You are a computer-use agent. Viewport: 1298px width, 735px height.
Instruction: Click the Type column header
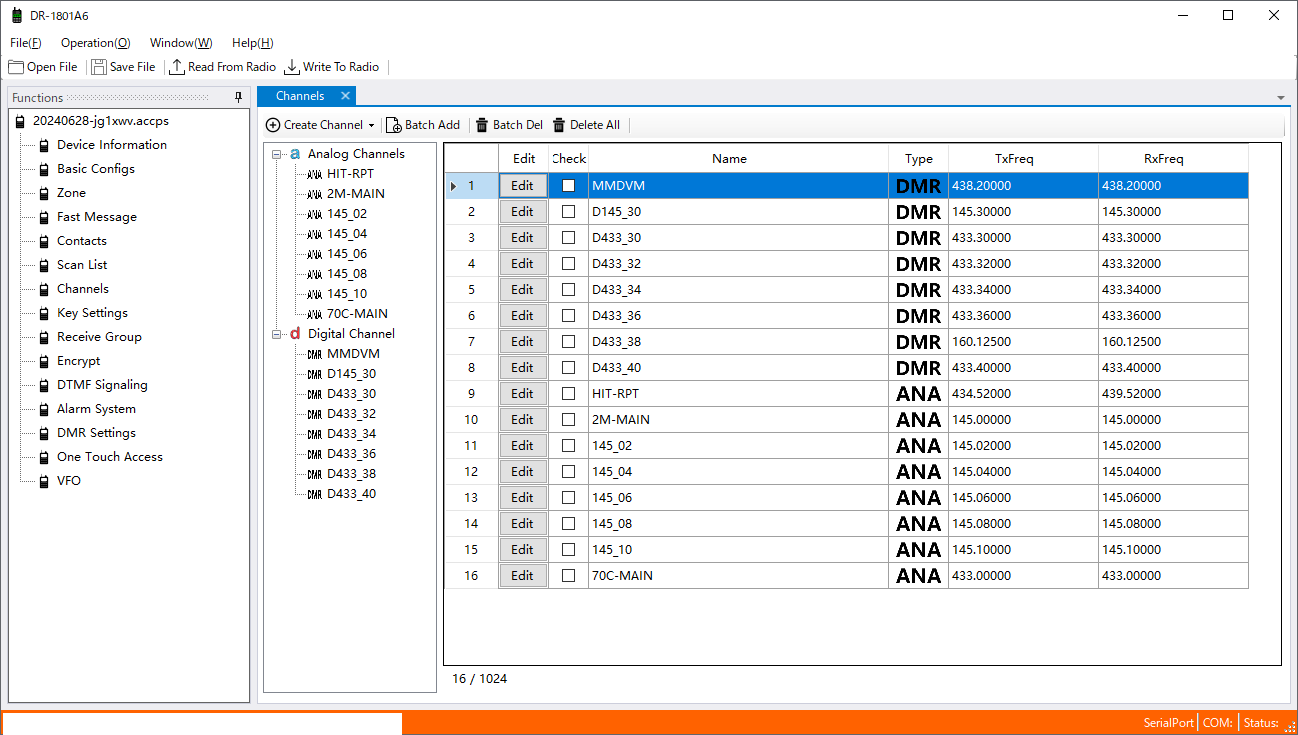click(918, 159)
